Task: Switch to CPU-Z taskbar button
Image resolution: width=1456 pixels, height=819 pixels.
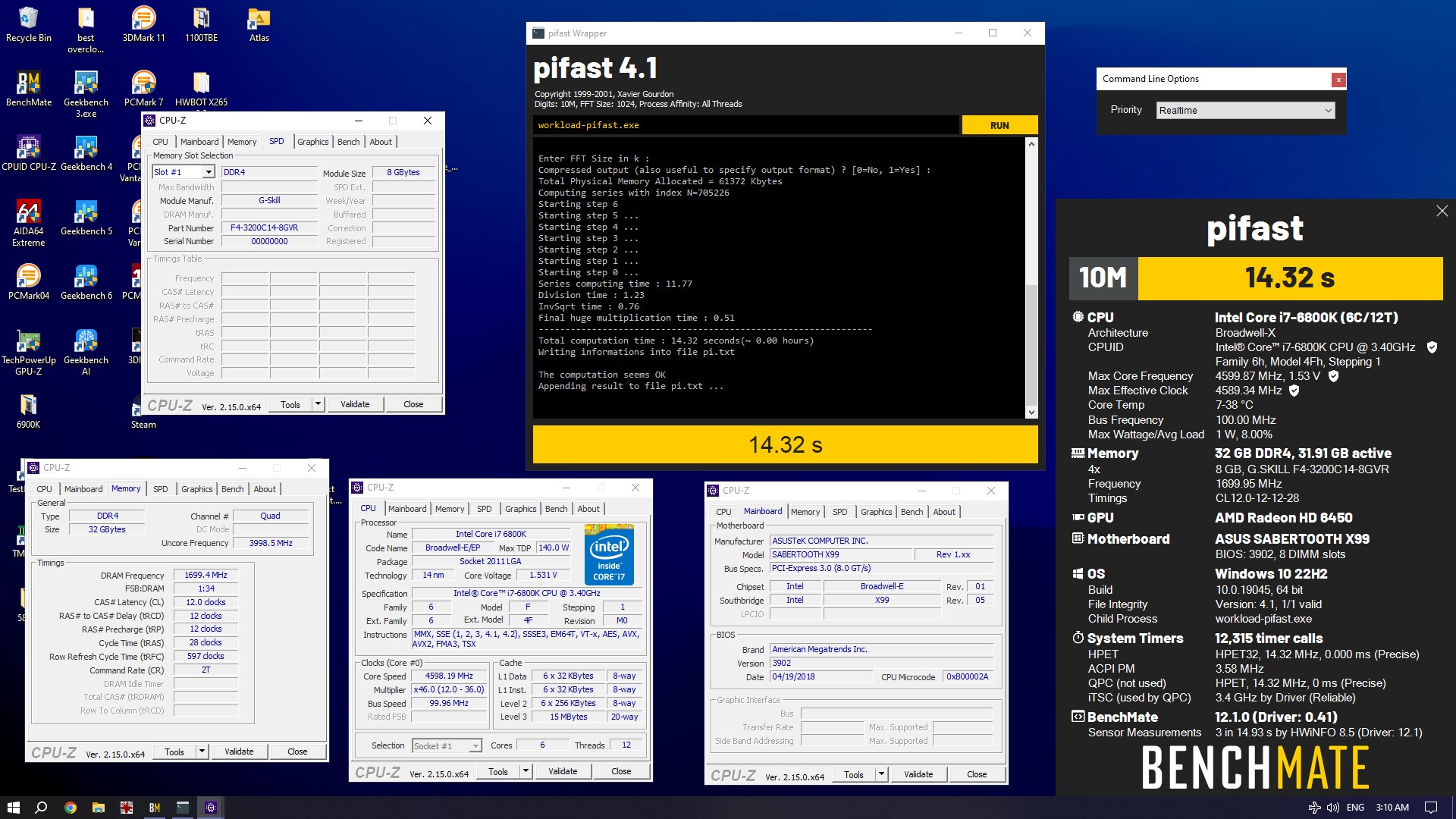Action: coord(211,808)
